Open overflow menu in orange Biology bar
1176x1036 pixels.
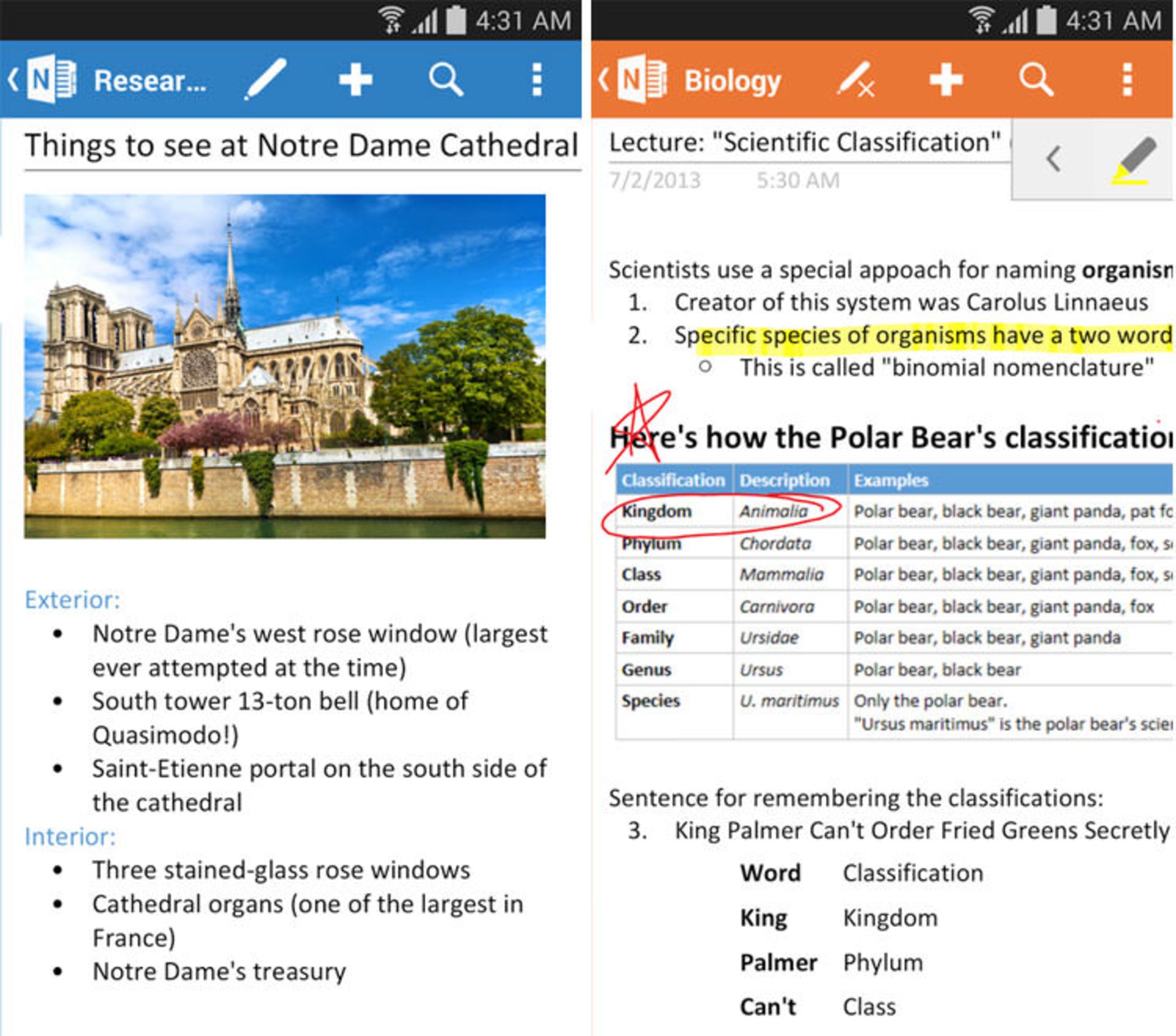tap(1127, 80)
